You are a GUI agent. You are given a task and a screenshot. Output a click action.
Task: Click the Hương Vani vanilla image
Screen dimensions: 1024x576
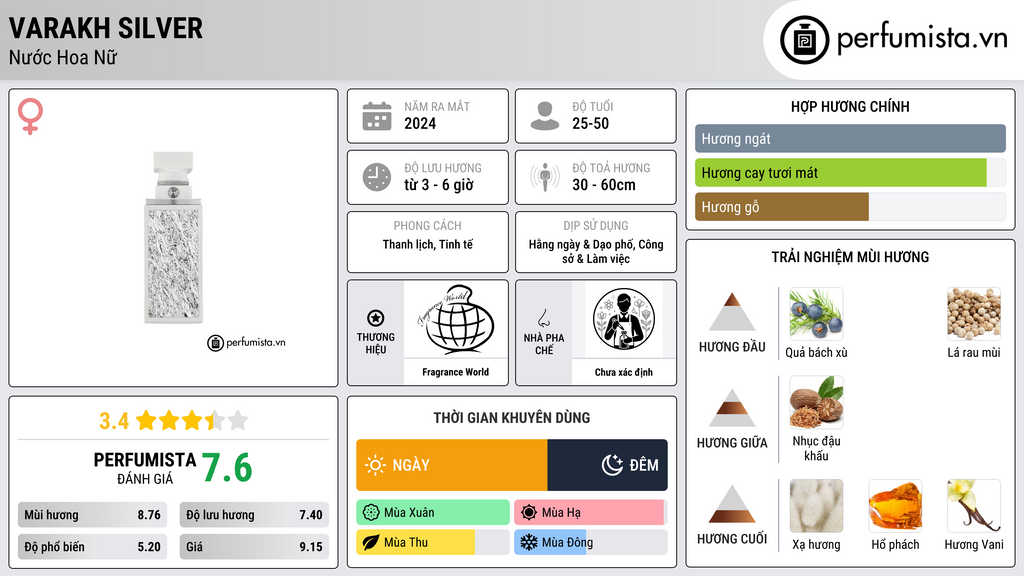click(974, 506)
